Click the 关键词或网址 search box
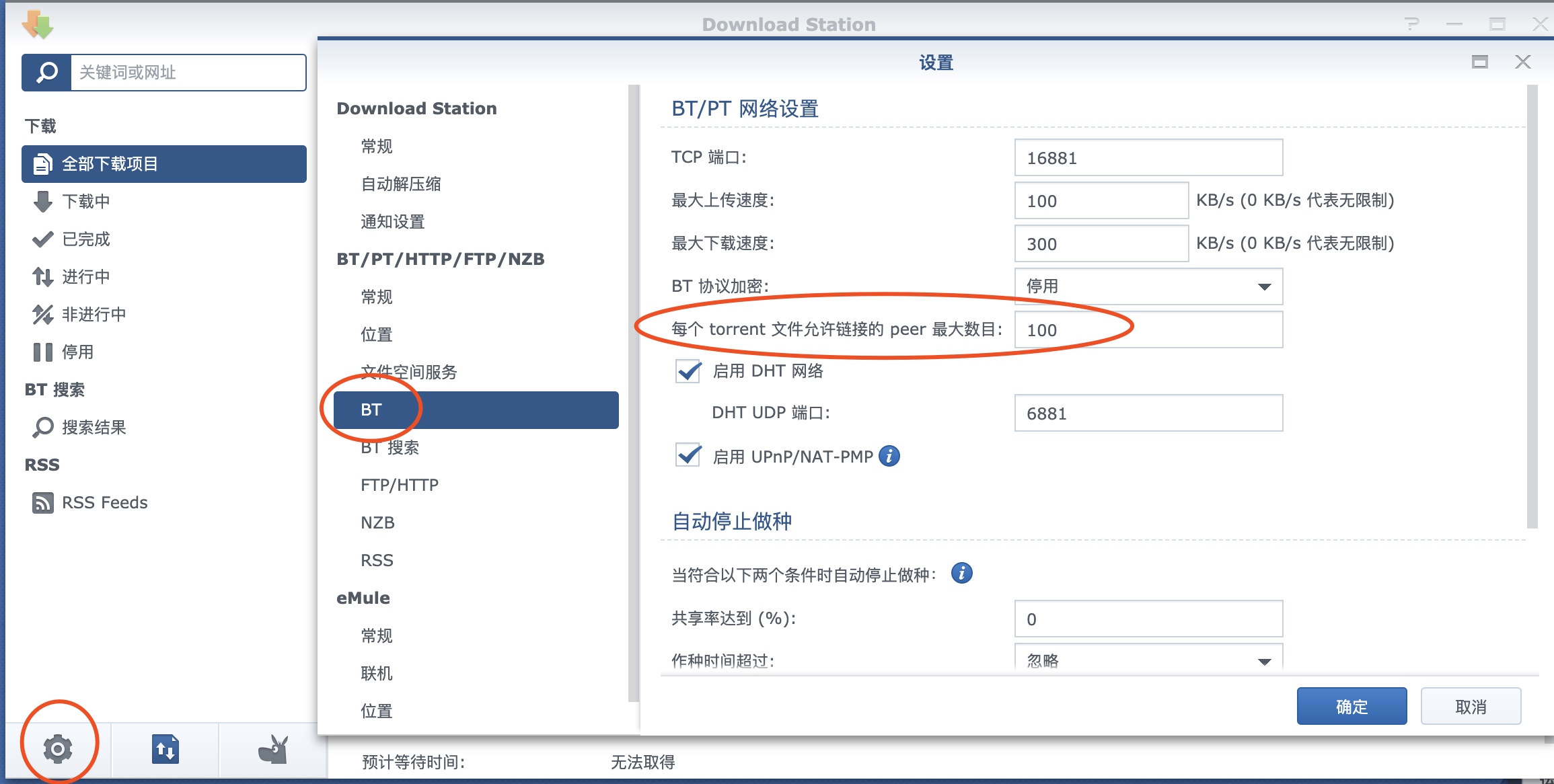 (188, 73)
